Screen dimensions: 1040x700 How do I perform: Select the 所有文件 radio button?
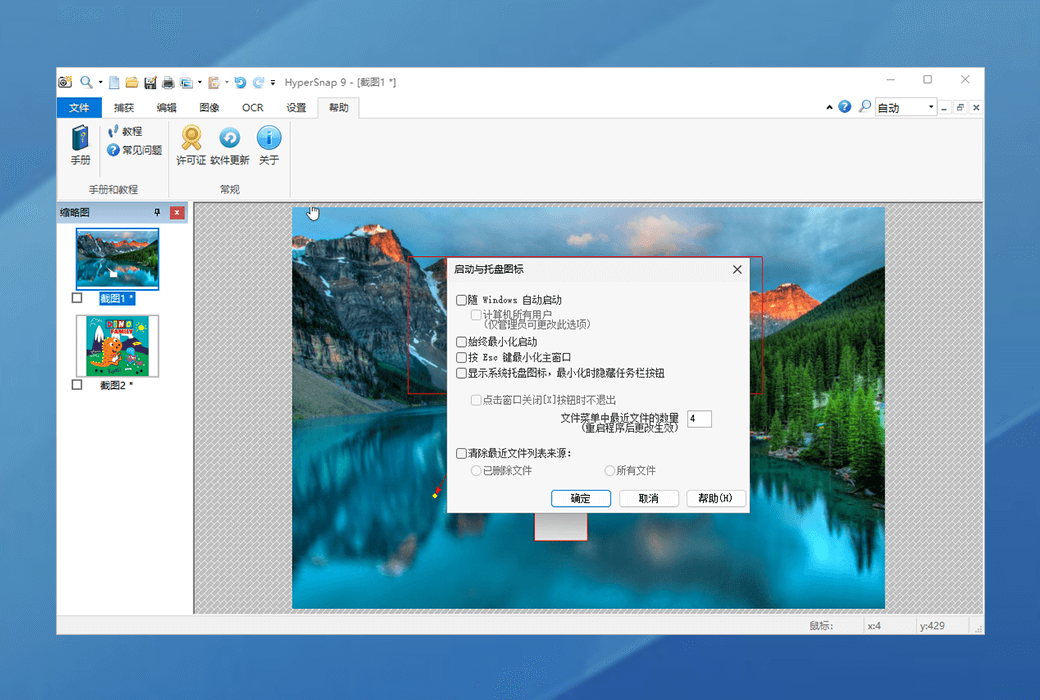[609, 470]
